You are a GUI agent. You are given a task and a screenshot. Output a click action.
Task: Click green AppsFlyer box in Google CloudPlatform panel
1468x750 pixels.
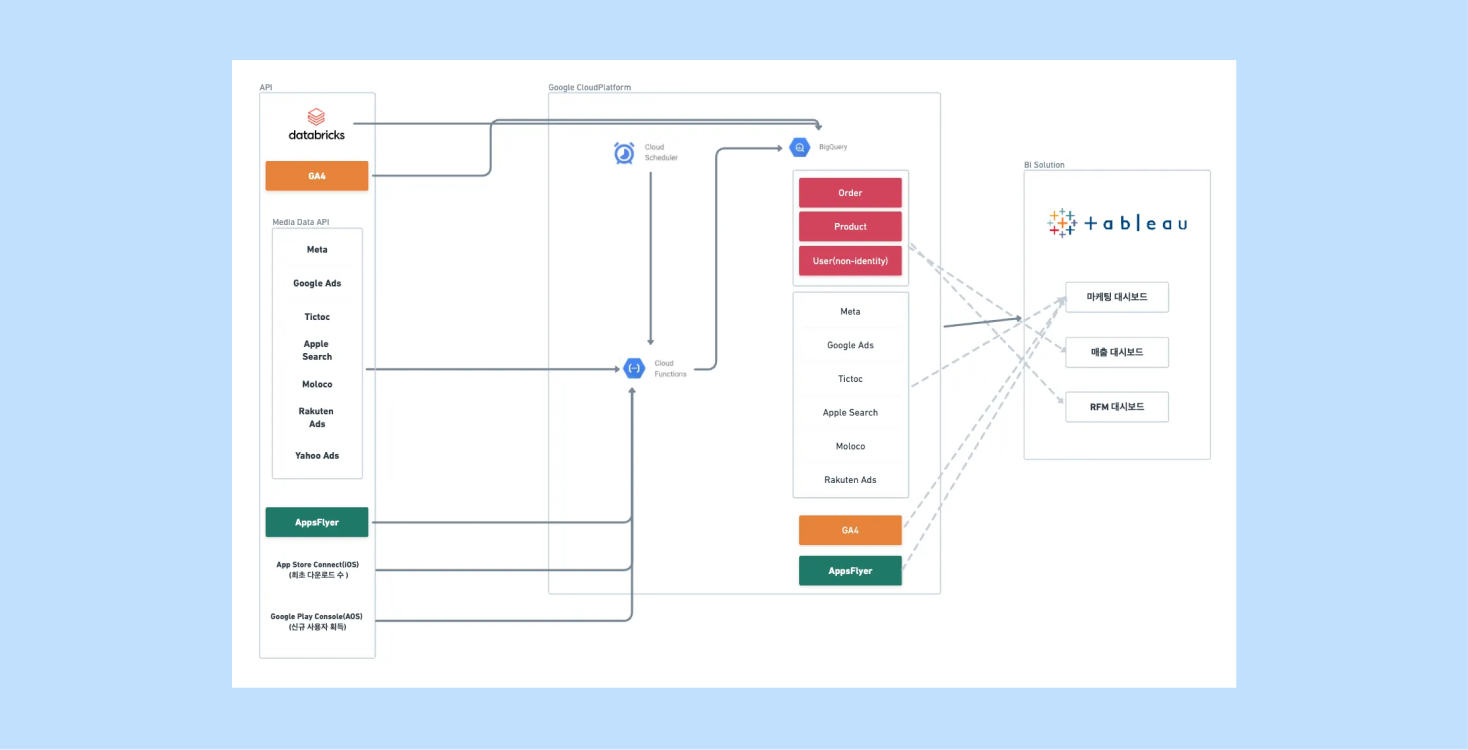850,571
